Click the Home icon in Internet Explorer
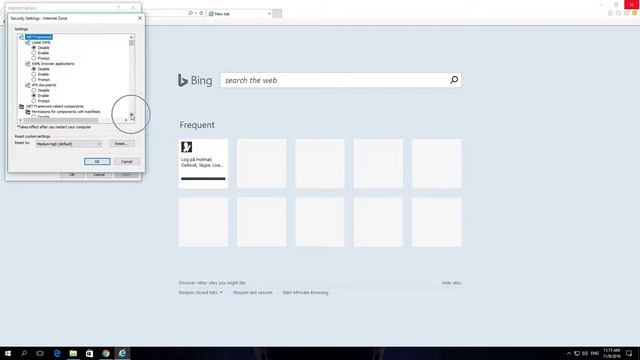Viewport: 640px width, 360px height. click(610, 13)
